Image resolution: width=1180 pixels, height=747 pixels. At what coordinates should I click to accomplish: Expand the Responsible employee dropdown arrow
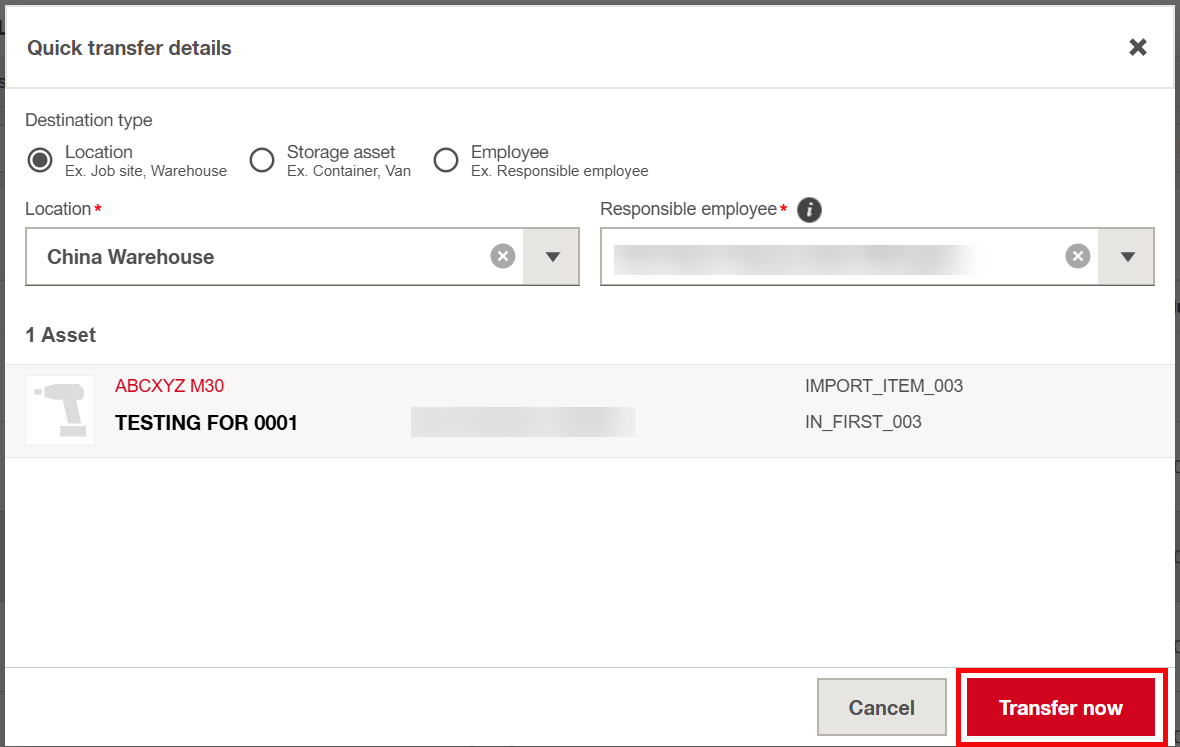(x=1127, y=257)
